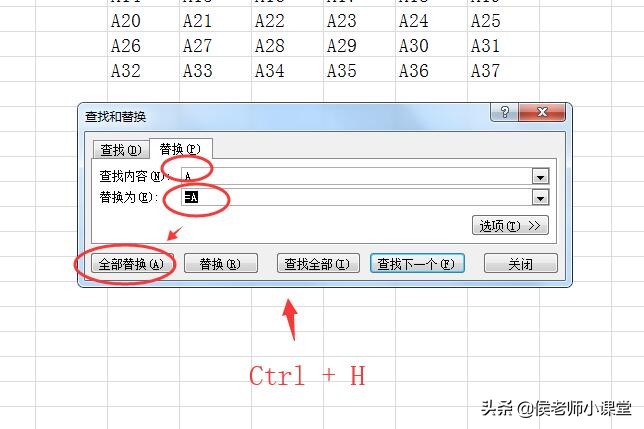Click into the 查找内容 input field
The image size is (644, 429).
click(x=356, y=177)
